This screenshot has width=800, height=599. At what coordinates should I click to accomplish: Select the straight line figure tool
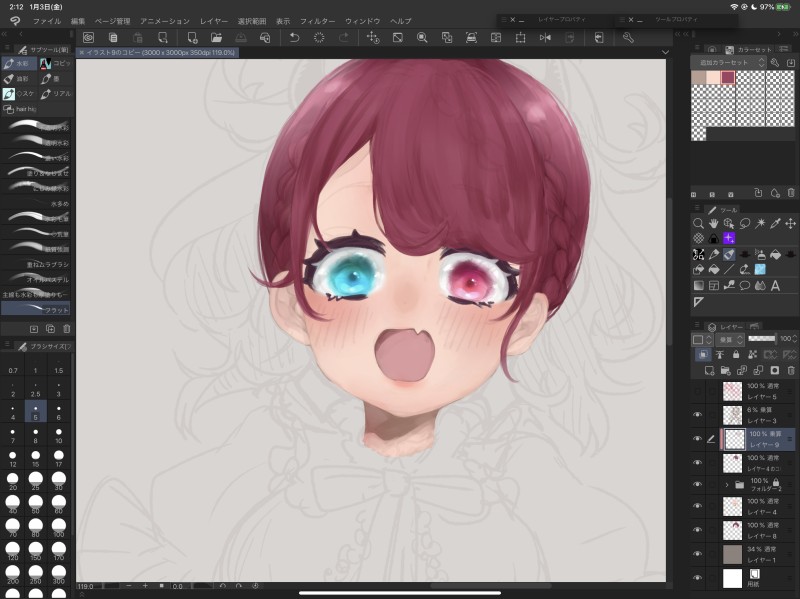coord(729,269)
